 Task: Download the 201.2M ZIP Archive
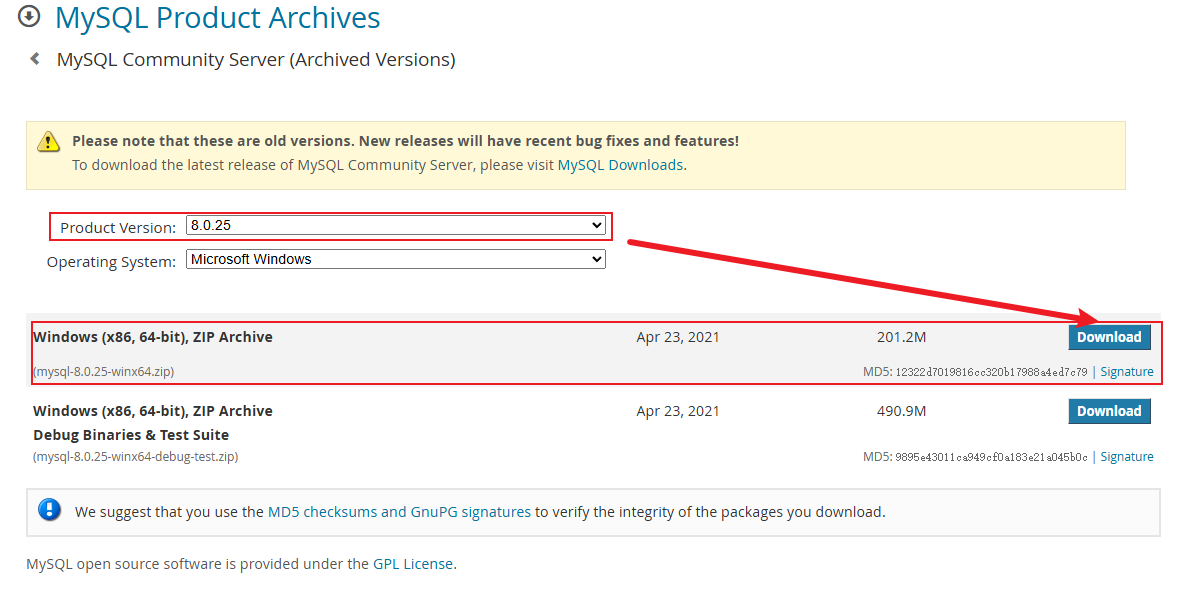[1109, 337]
